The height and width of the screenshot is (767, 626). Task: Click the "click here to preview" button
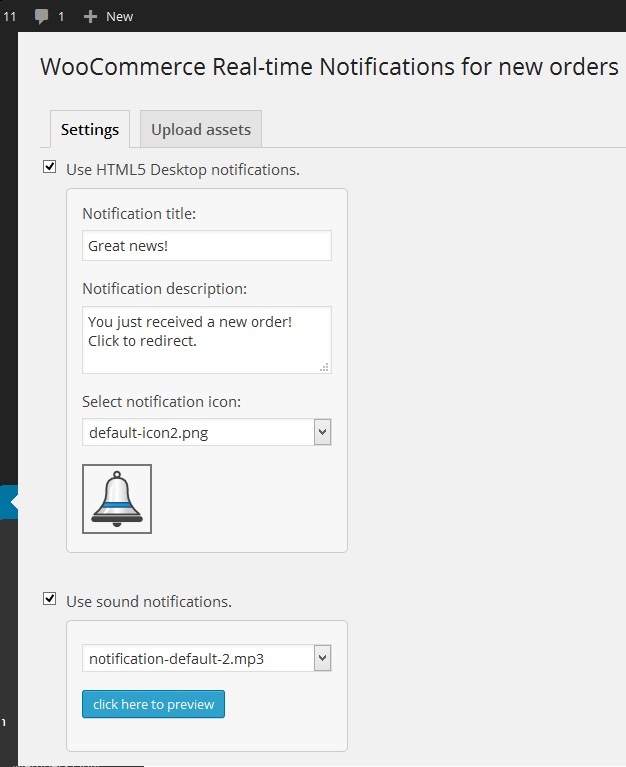154,704
